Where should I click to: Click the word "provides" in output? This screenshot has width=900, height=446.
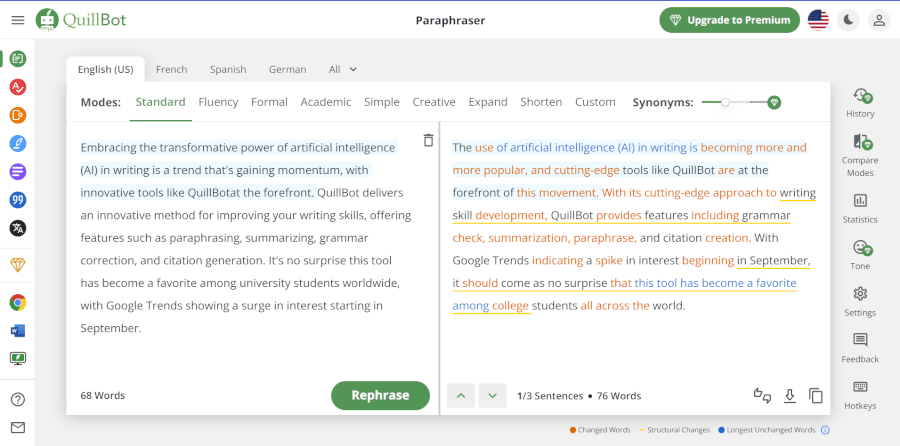[x=619, y=215]
